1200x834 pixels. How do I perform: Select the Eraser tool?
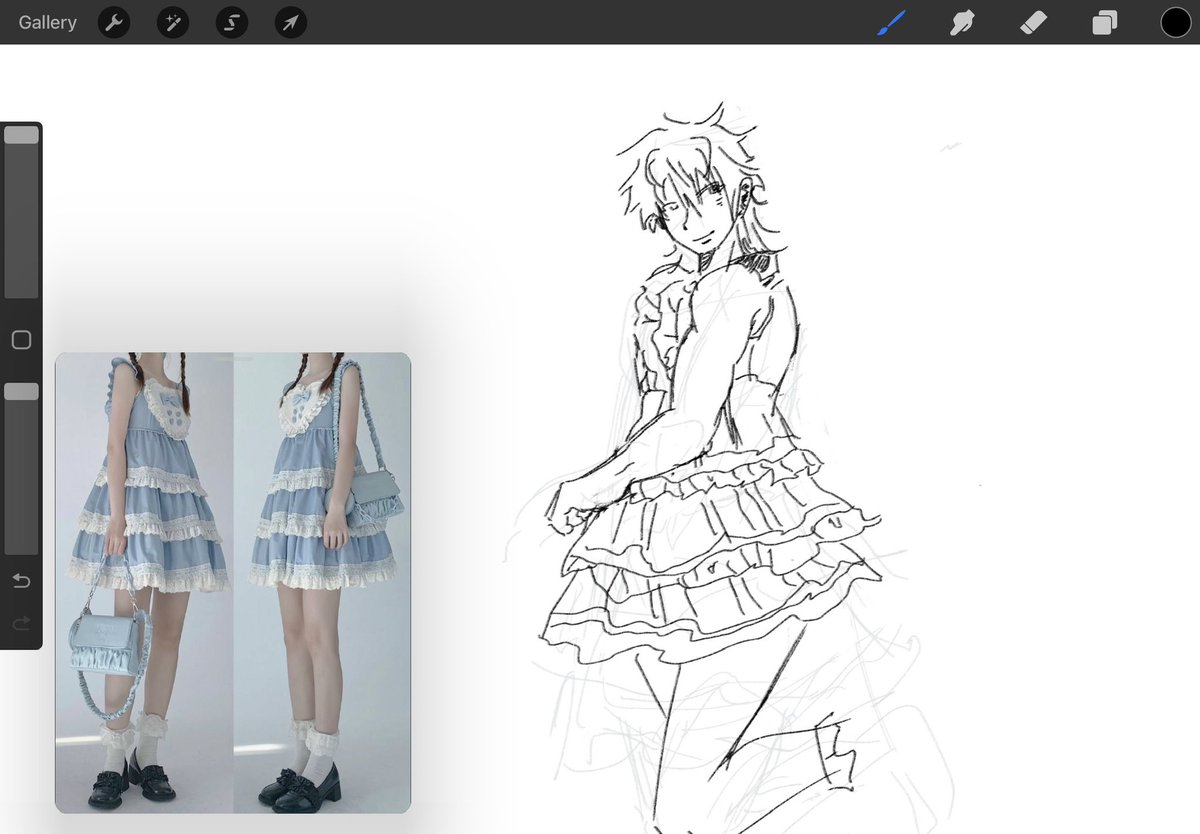click(x=1033, y=22)
